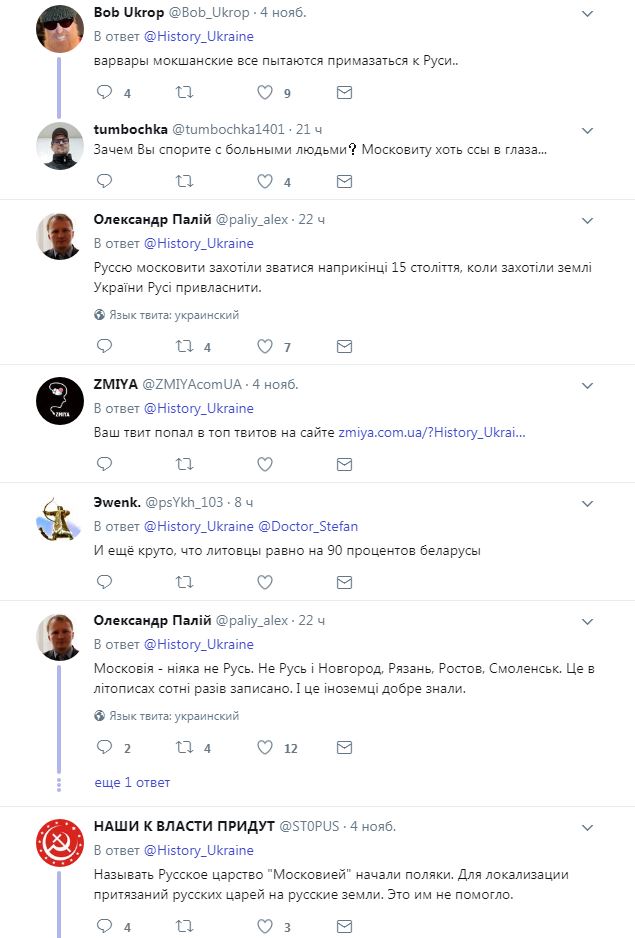This screenshot has width=635, height=938.
Task: Open more options for Bob Ukrop's tweet
Action: tap(588, 13)
